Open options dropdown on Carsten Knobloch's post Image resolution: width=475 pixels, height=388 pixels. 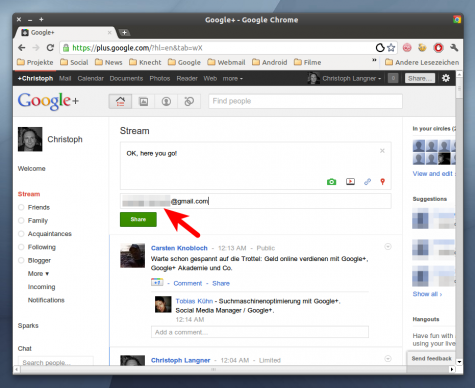click(x=388, y=247)
